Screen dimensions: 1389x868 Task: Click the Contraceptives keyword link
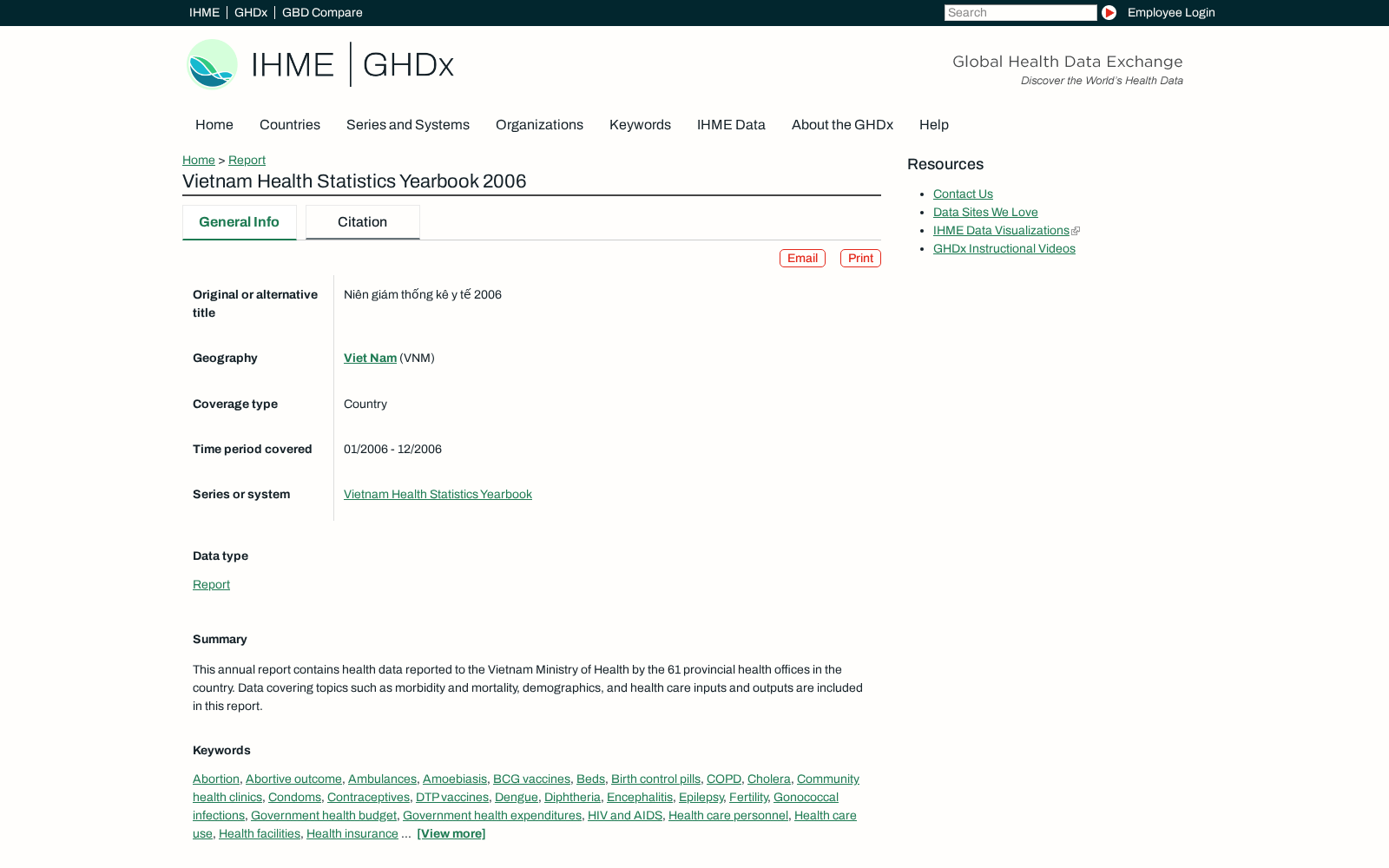pos(368,798)
